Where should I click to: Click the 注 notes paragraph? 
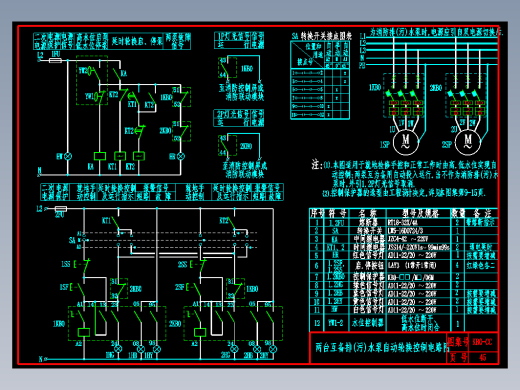[404, 178]
